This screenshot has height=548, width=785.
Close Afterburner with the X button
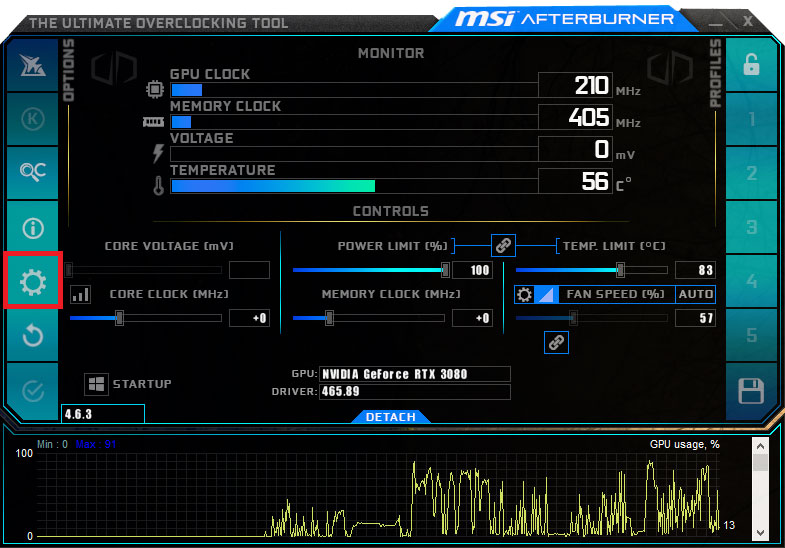748,21
